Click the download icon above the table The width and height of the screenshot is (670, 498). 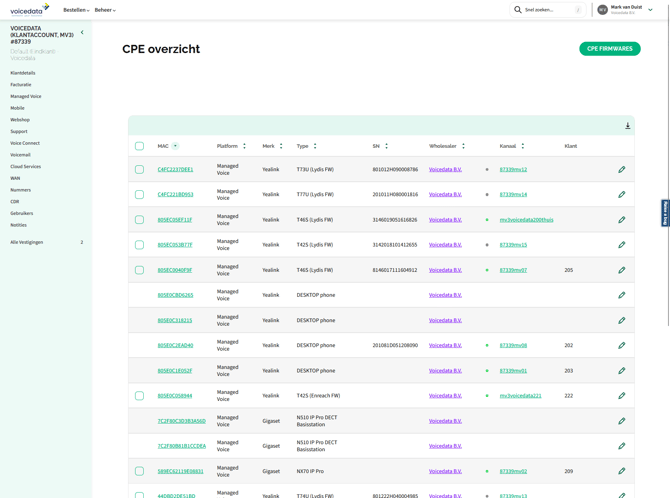click(x=628, y=126)
